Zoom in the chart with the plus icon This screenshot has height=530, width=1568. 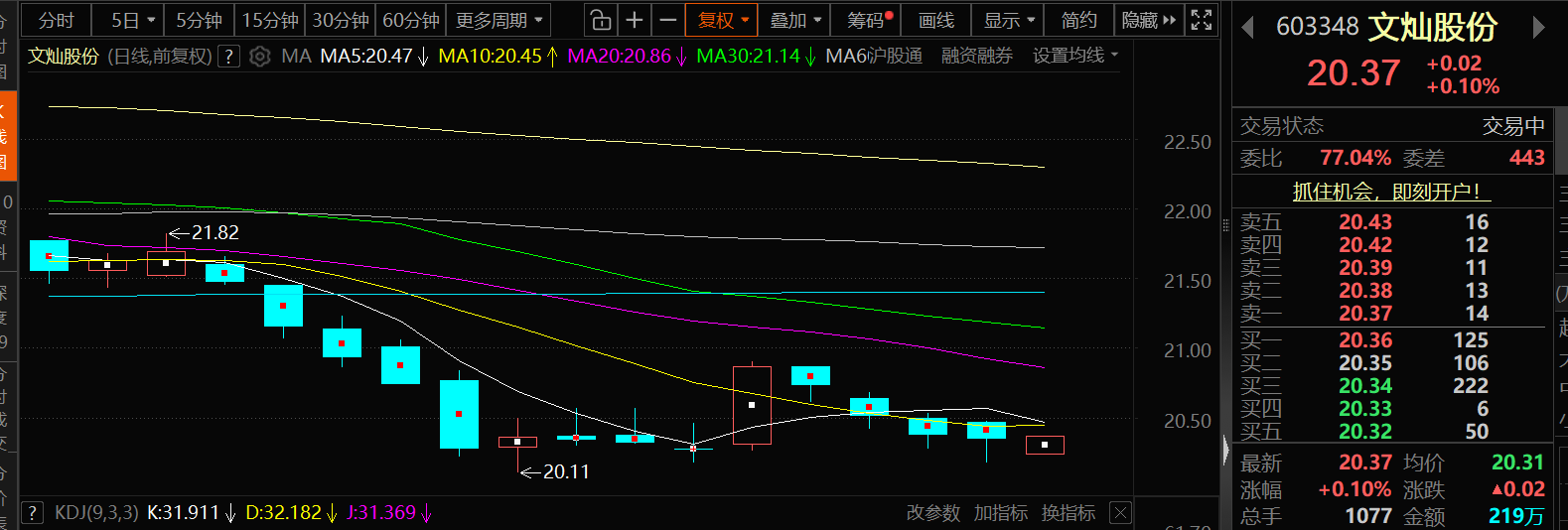pyautogui.click(x=635, y=20)
